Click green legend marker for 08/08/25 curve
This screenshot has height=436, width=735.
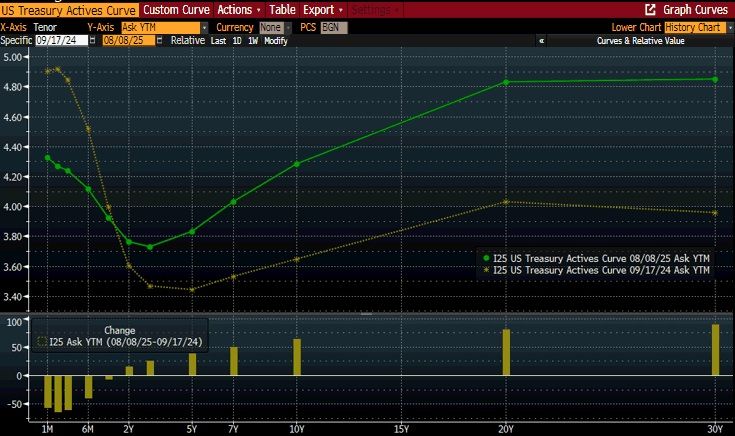486,258
